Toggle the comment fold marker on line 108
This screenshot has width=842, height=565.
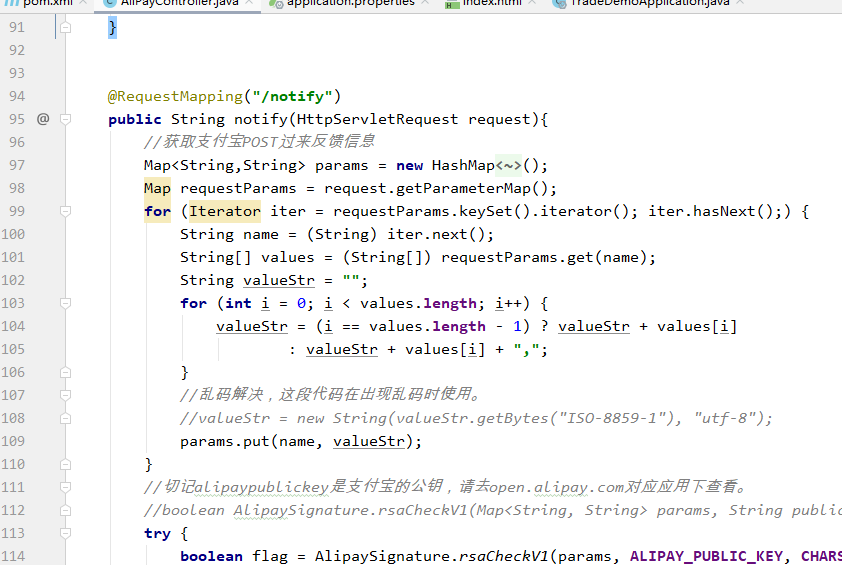click(x=66, y=418)
